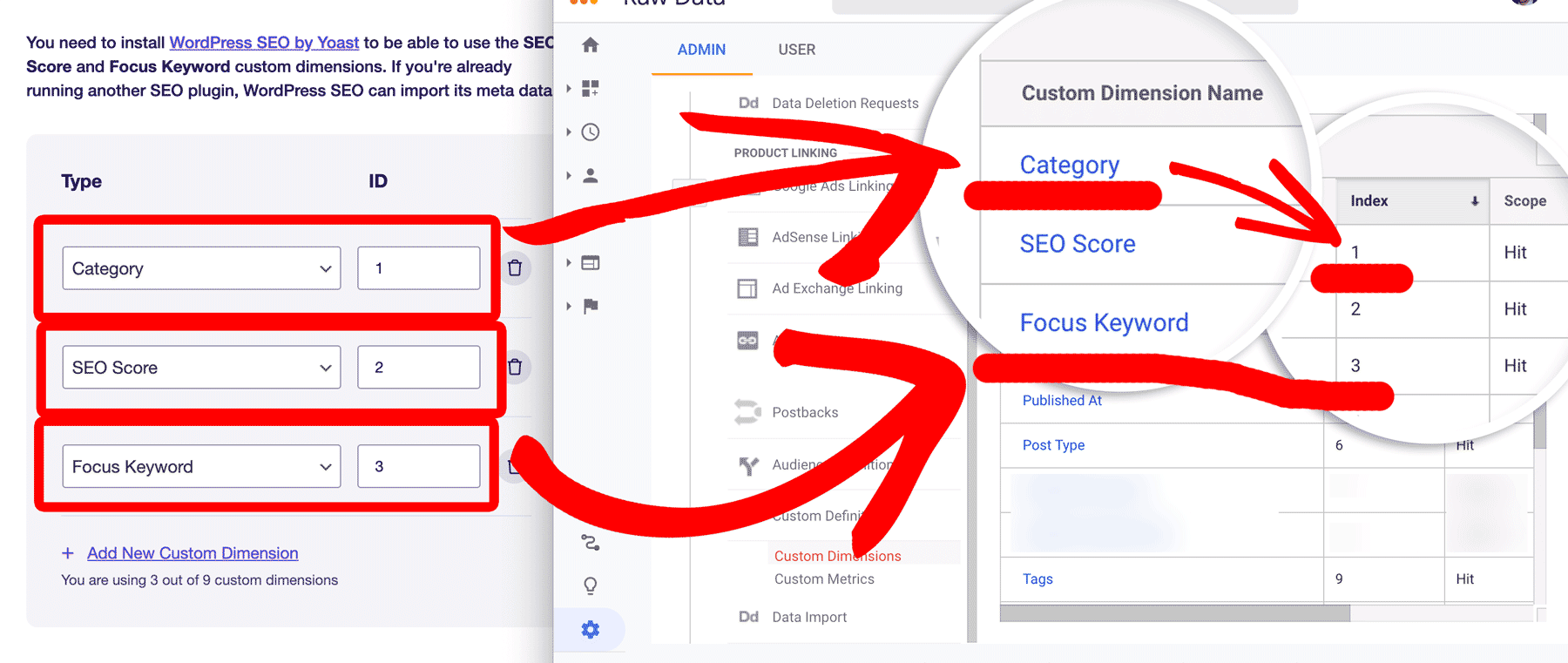Click the Data Deletion Requests Dd icon
Screen dimensions: 1568x663
coord(748,103)
